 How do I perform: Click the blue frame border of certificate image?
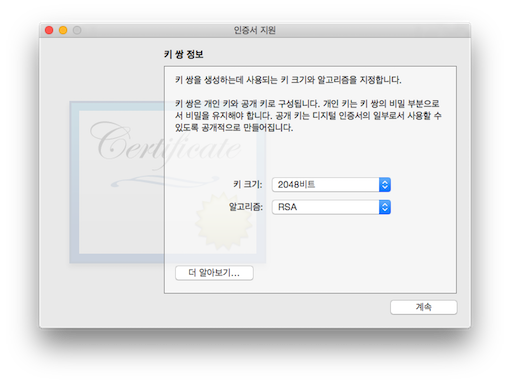[x=74, y=182]
